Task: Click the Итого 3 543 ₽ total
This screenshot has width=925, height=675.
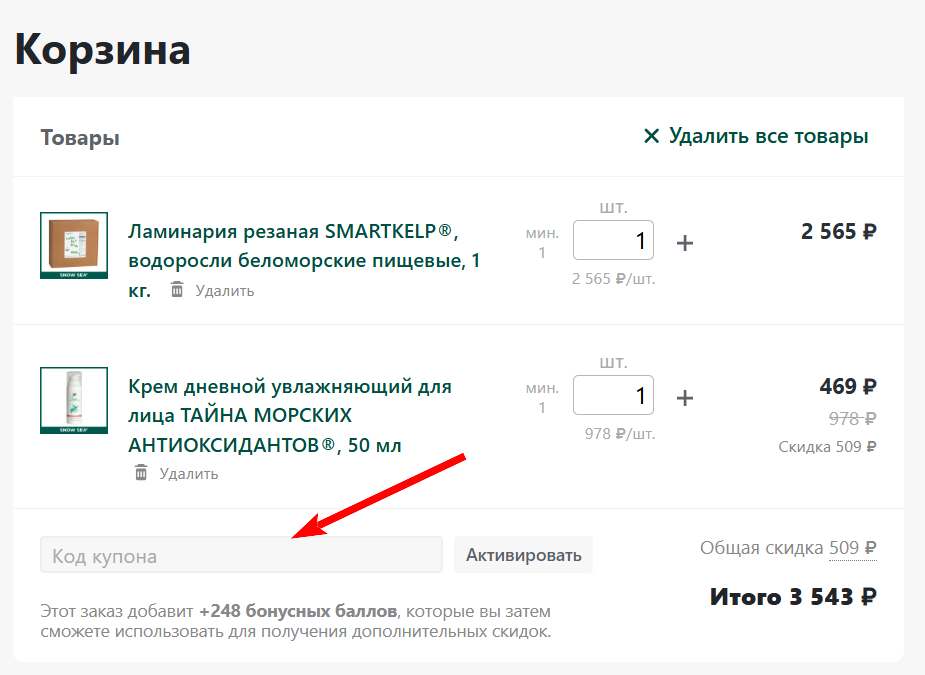Action: tap(793, 597)
